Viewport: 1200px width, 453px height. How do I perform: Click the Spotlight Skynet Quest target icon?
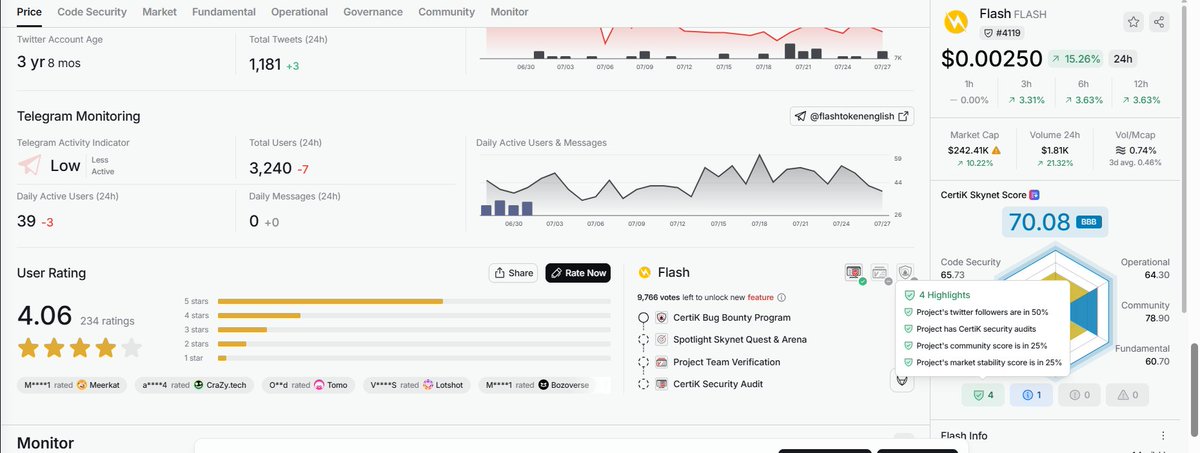pos(662,339)
